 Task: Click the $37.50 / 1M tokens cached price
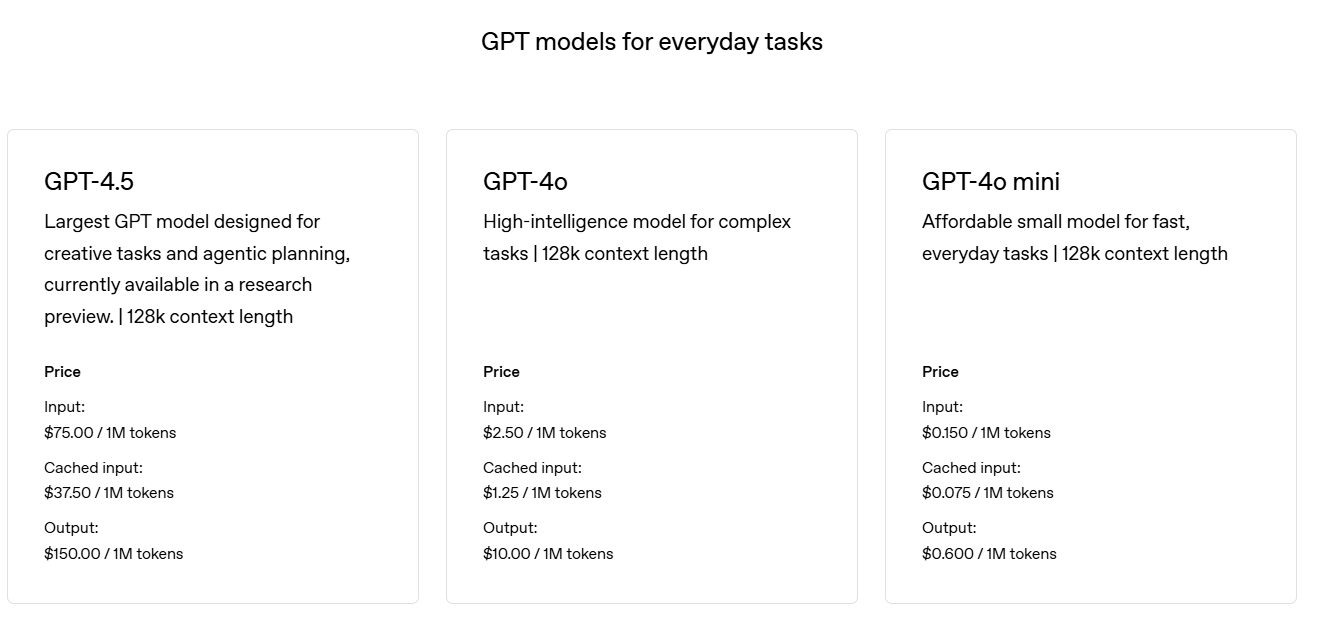click(109, 493)
